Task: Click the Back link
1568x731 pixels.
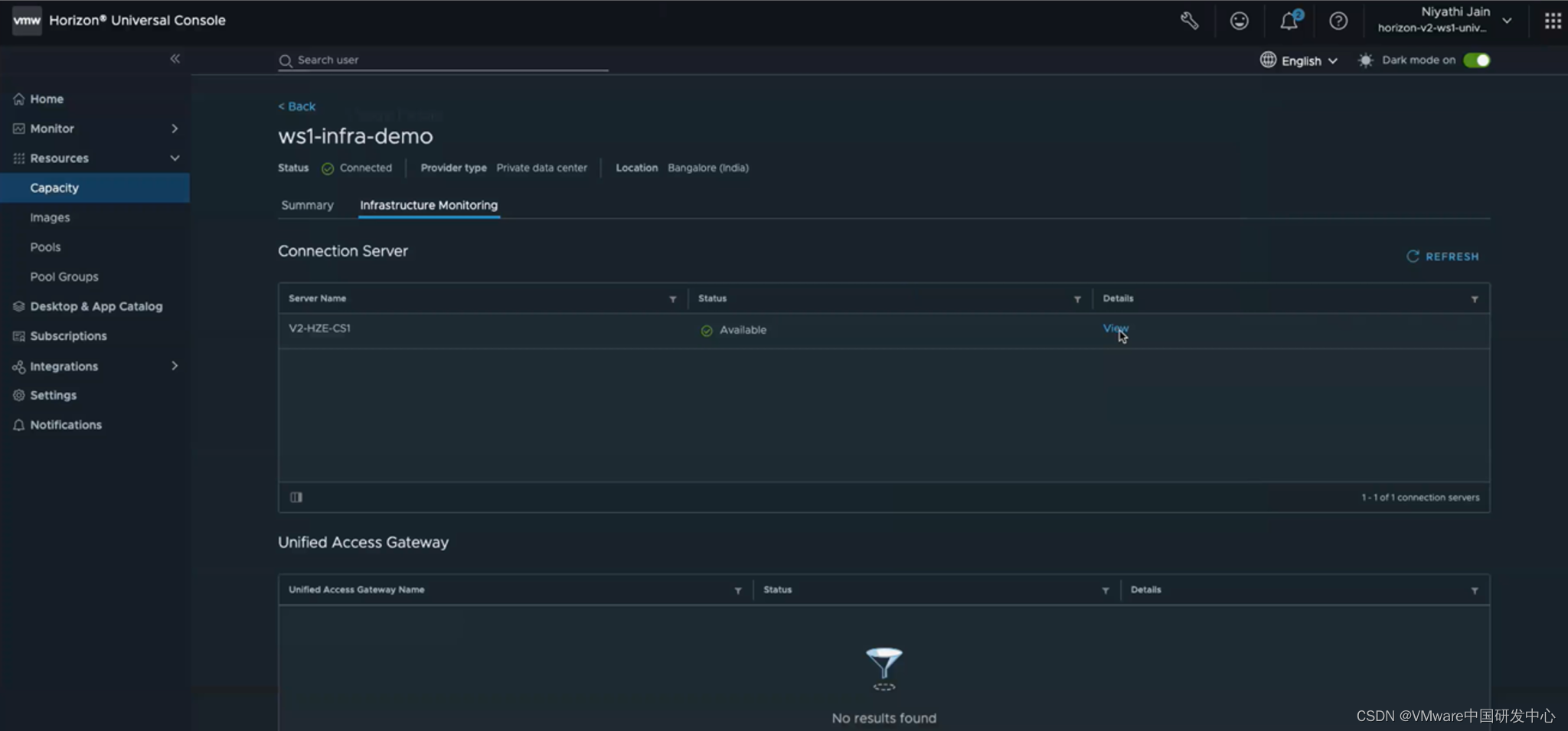Action: pos(296,106)
